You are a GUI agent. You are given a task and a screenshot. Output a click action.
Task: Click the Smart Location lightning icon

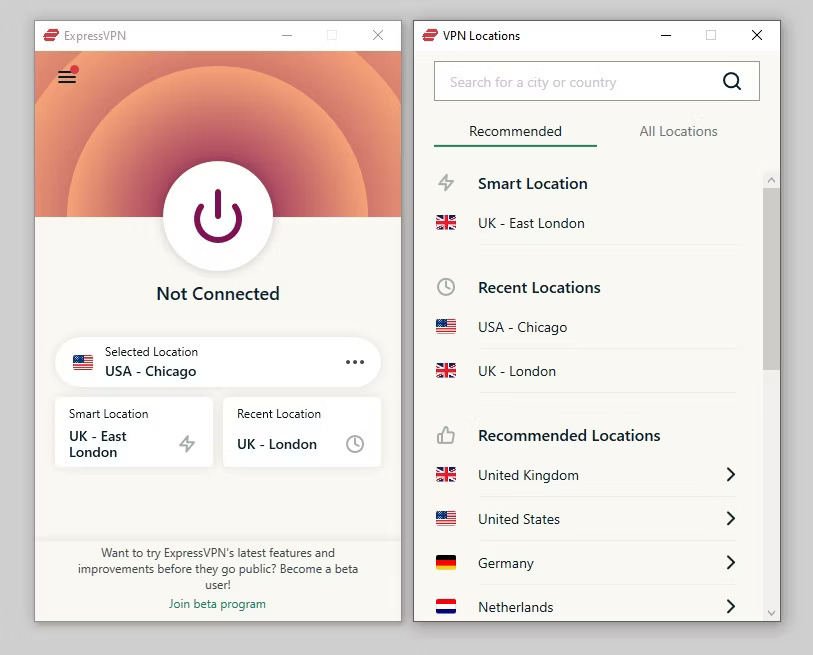[445, 182]
